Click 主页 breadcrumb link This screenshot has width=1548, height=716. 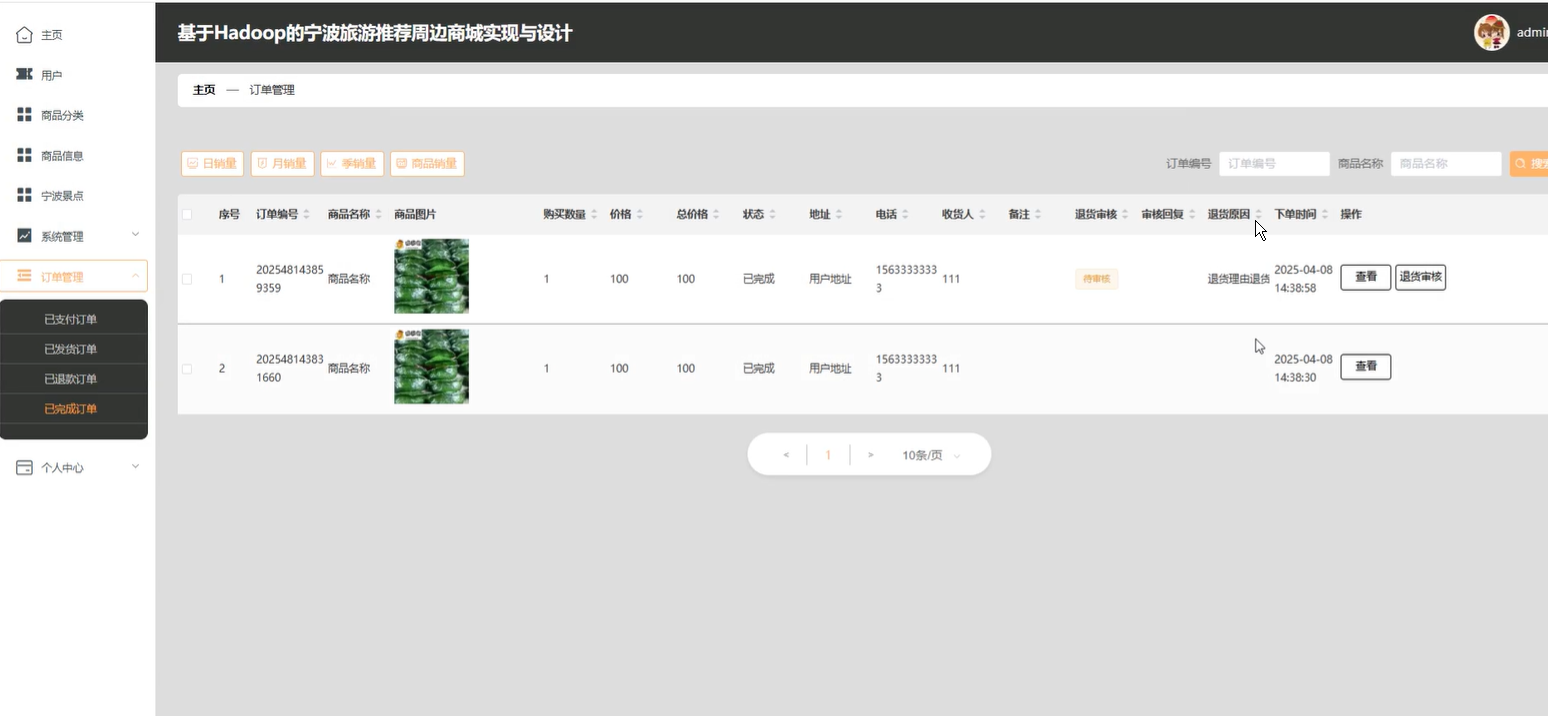point(204,90)
